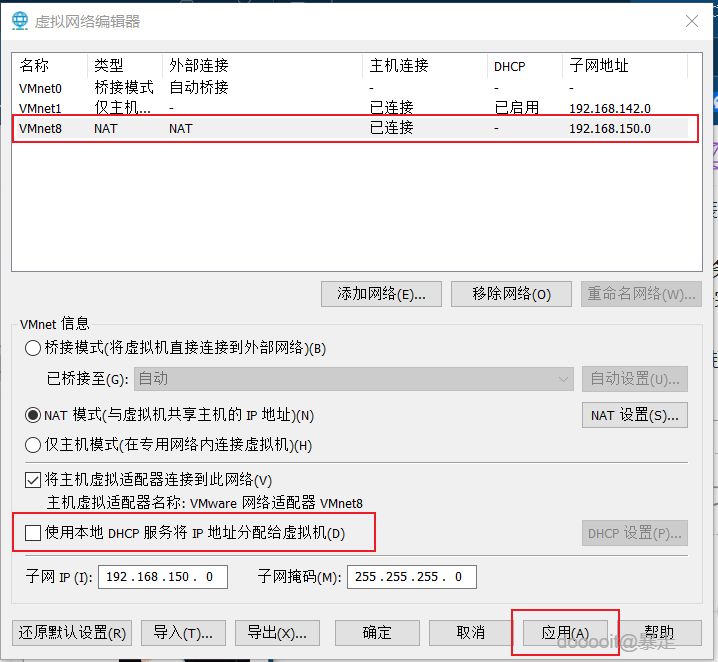Click the 外部连接 column header
This screenshot has width=718, height=662.
[262, 65]
